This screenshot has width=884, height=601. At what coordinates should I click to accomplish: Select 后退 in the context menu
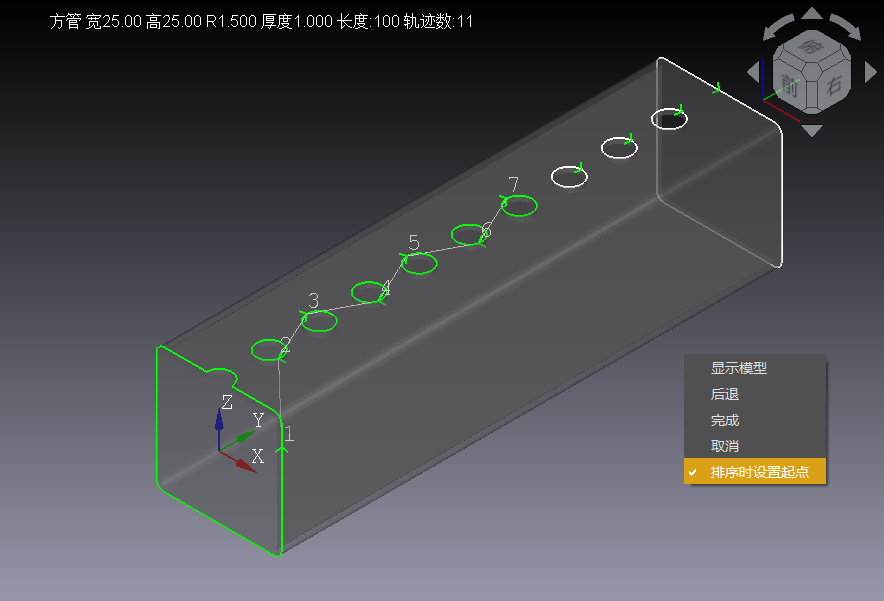pyautogui.click(x=724, y=394)
